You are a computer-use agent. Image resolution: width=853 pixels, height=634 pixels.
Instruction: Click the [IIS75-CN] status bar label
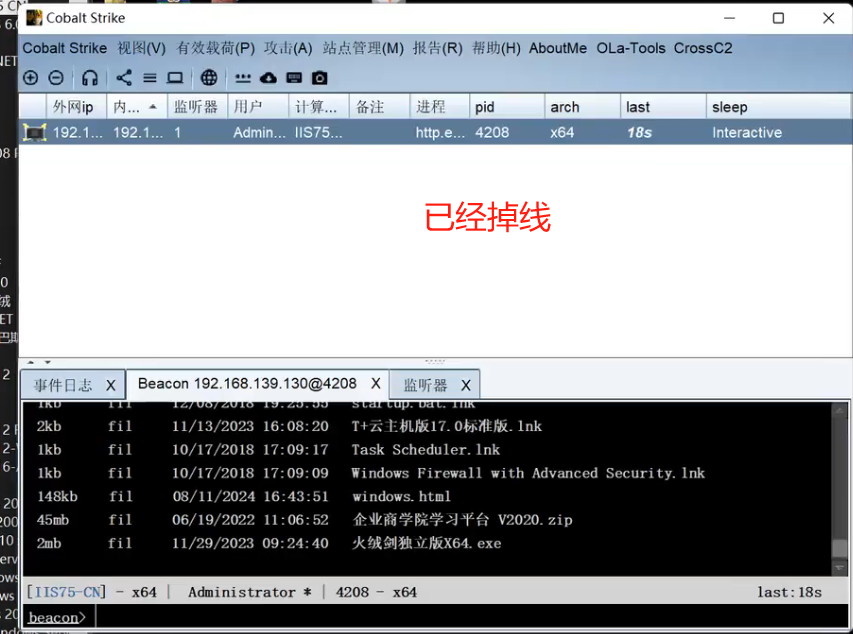click(x=66, y=592)
